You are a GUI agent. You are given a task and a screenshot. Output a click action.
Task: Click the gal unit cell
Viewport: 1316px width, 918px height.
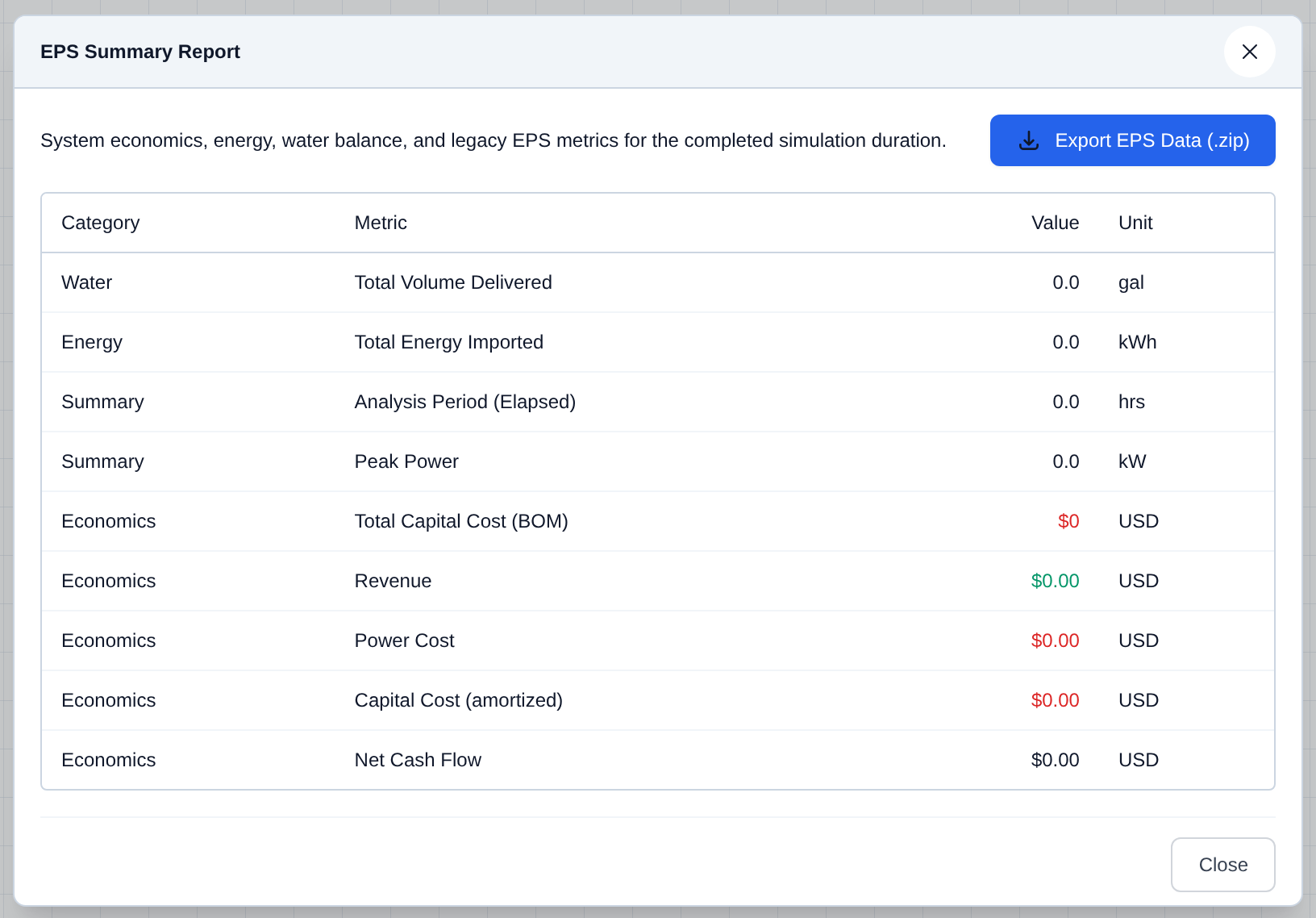click(1131, 282)
